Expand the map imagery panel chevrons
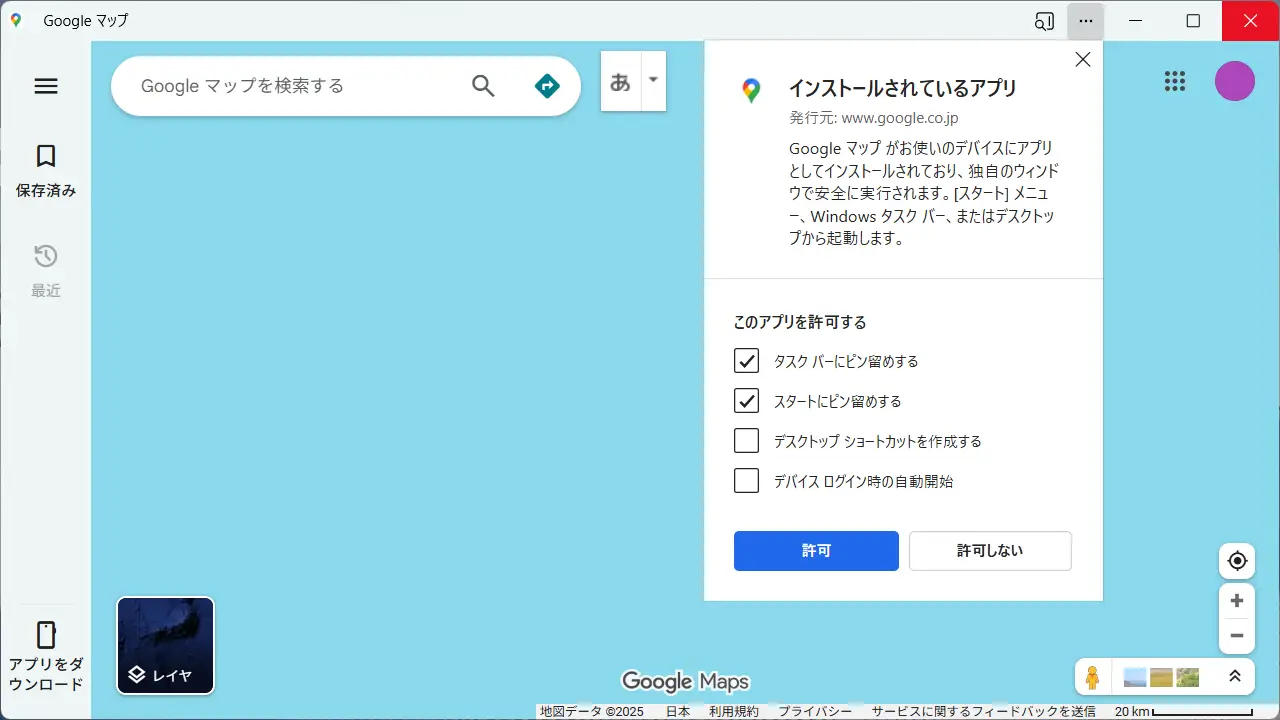This screenshot has height=720, width=1280. 1235,677
